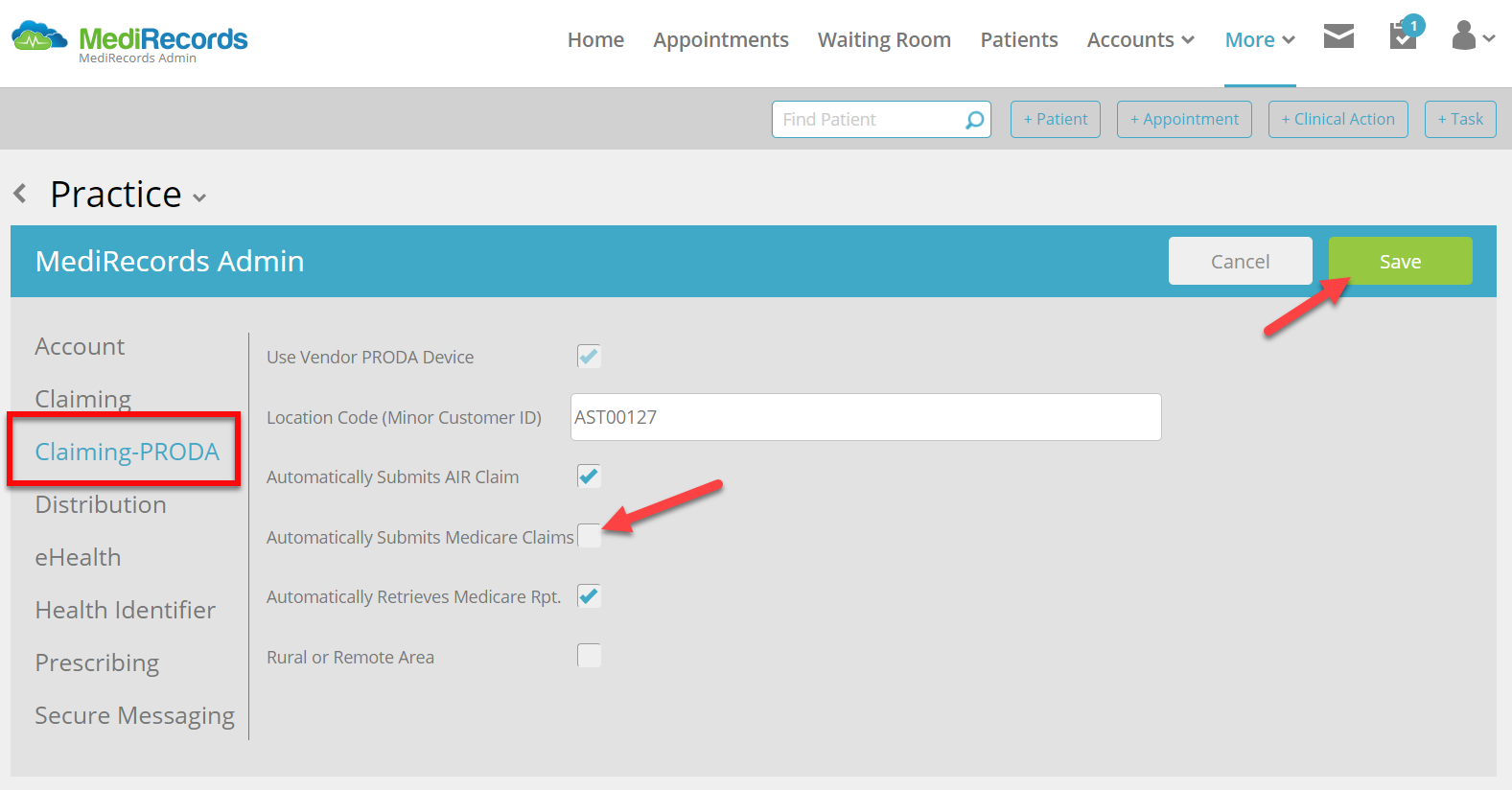Click the + Appointment button
This screenshot has width=1512, height=790.
coord(1184,120)
